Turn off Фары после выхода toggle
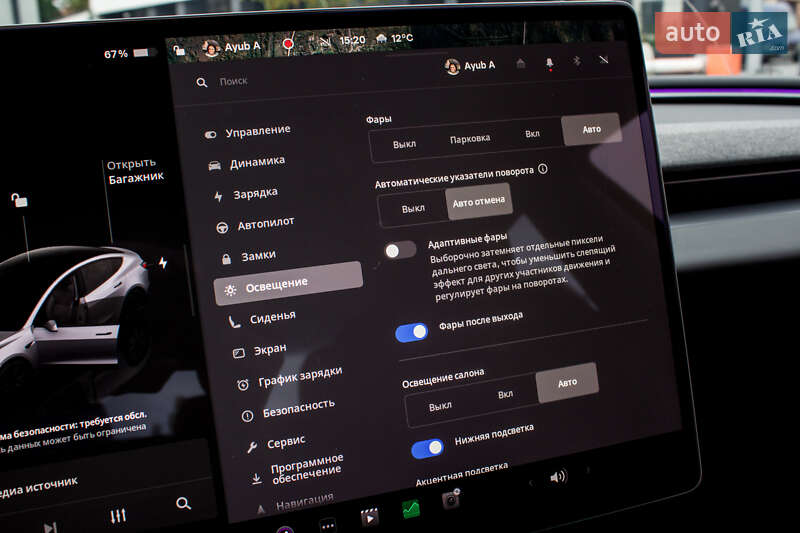 pyautogui.click(x=412, y=331)
